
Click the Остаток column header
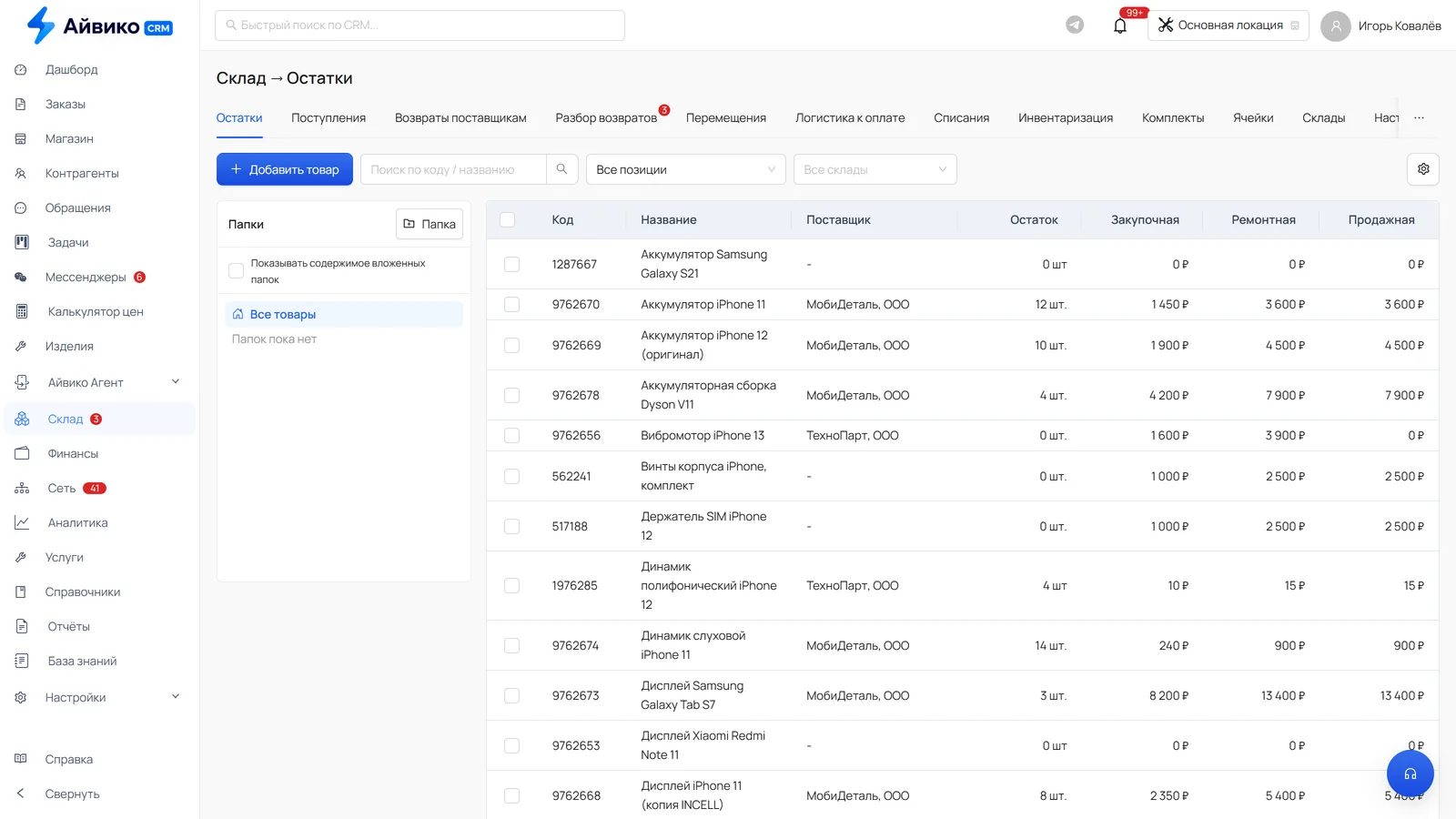click(1034, 219)
